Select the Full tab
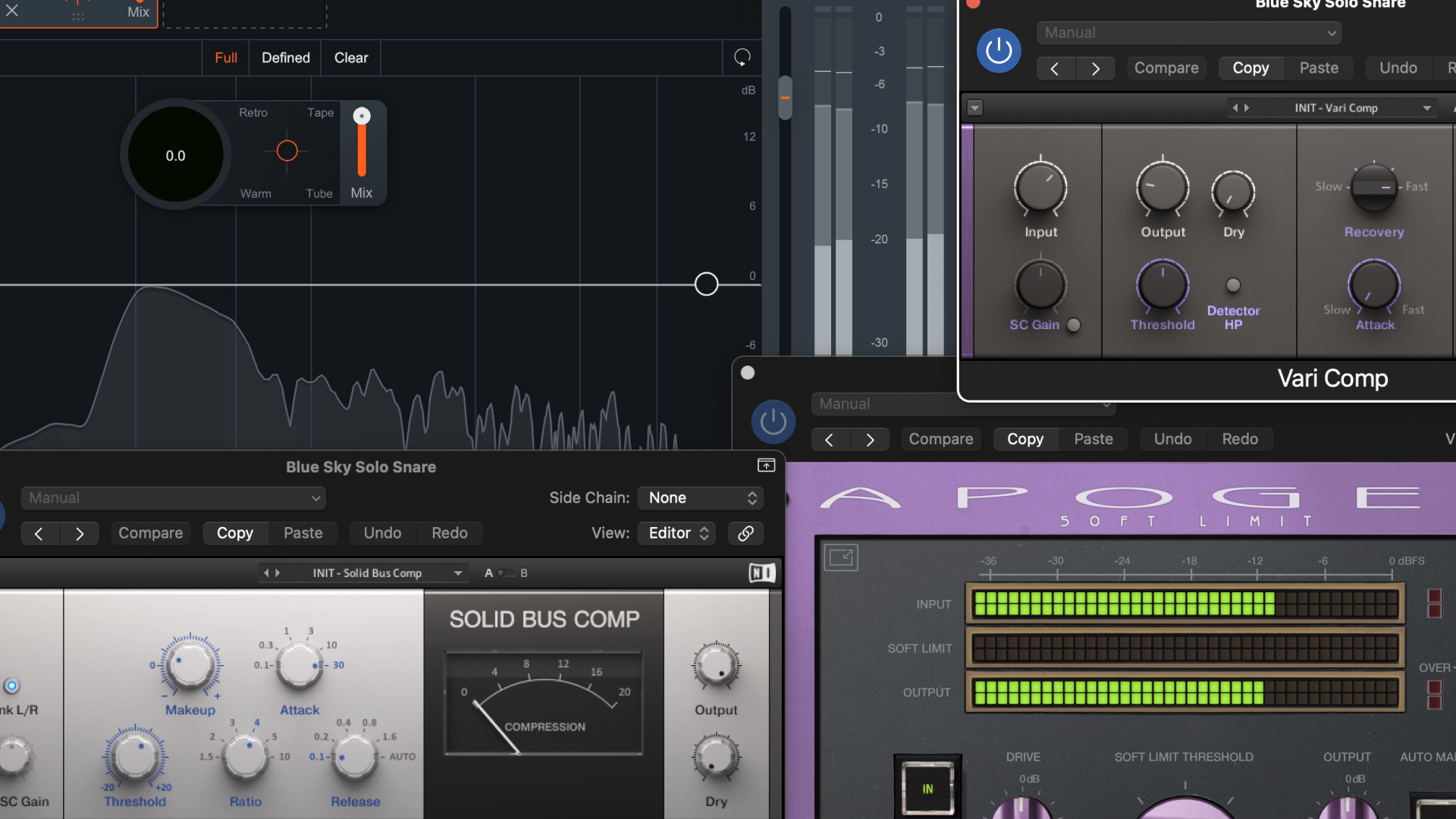 coord(225,58)
